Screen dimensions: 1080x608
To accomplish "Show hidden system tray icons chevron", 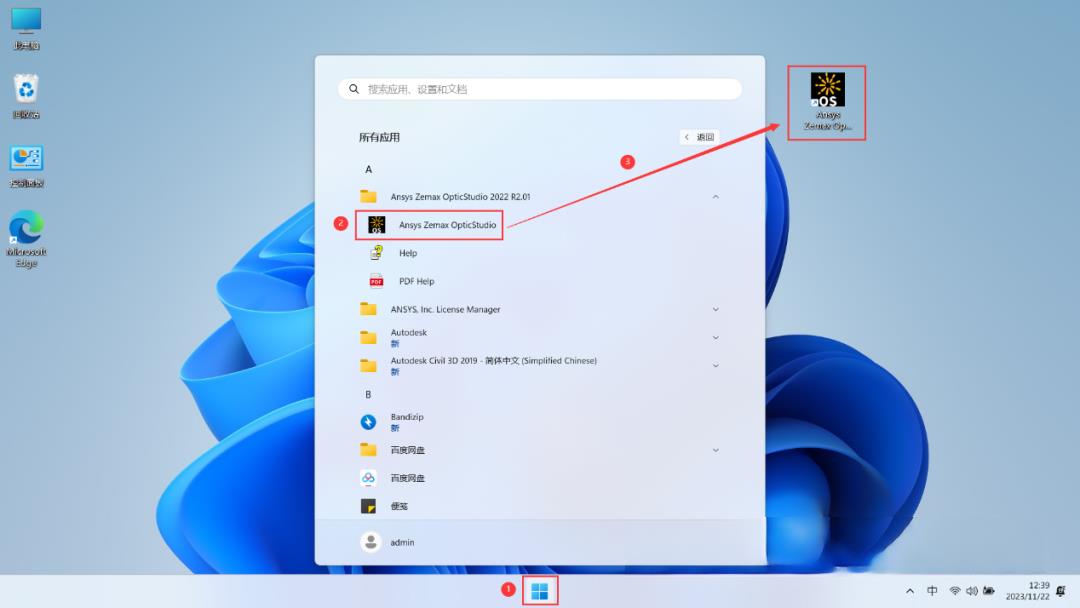I will [910, 591].
